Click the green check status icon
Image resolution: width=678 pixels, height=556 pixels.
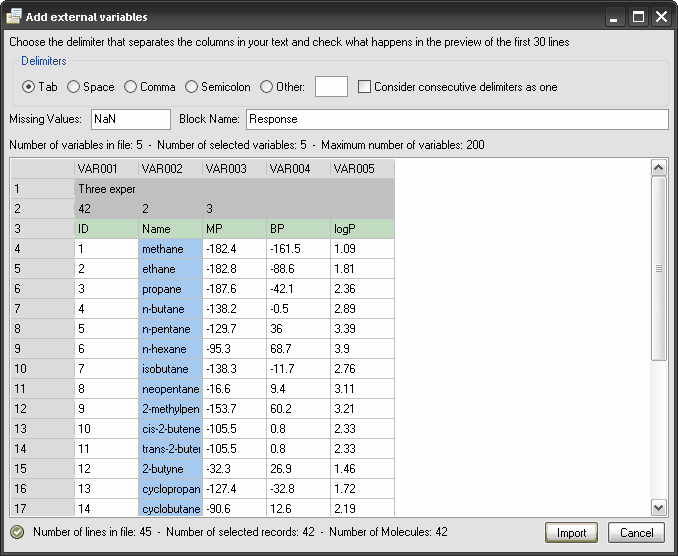(17, 532)
